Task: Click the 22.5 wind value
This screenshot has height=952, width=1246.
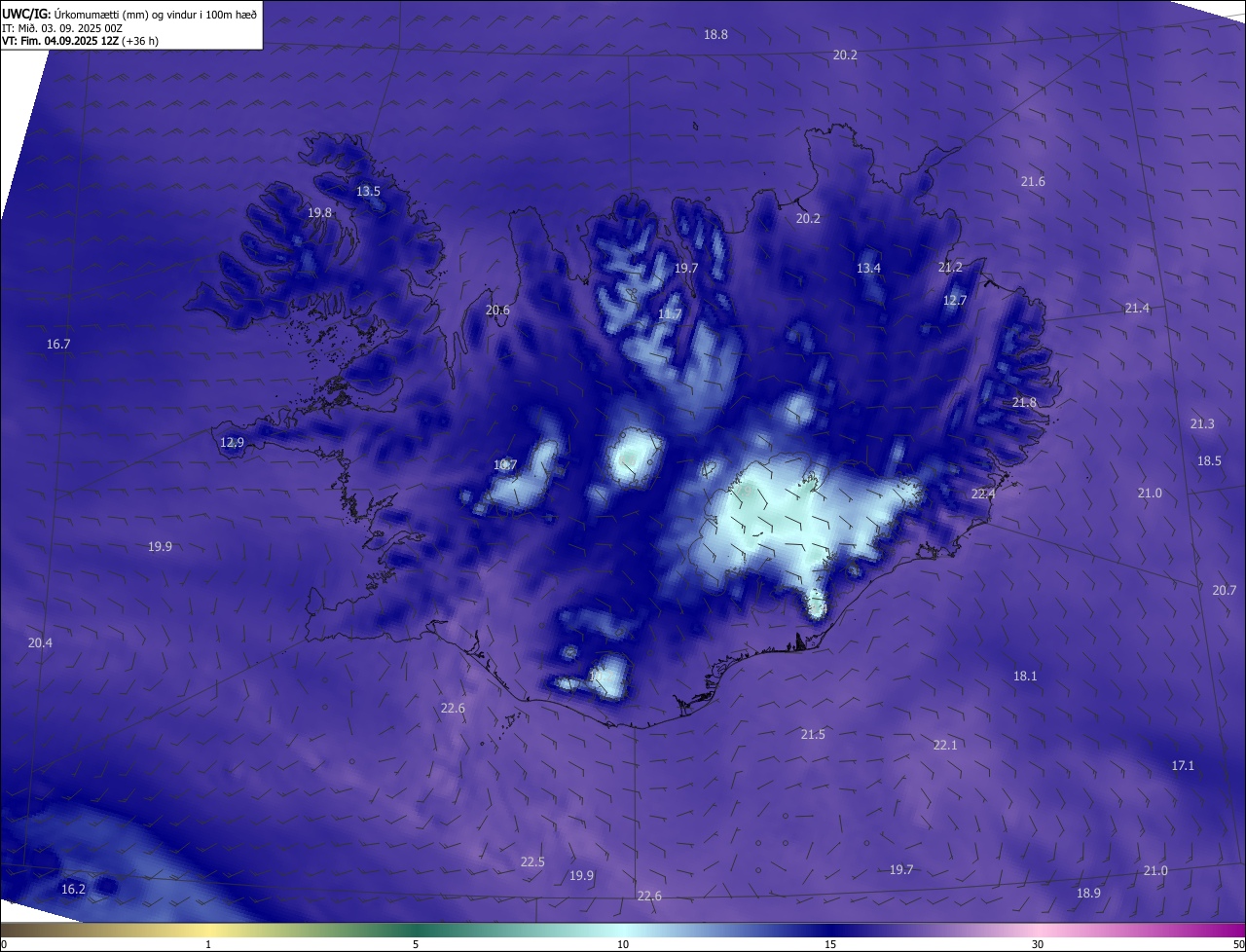Action: (x=532, y=861)
